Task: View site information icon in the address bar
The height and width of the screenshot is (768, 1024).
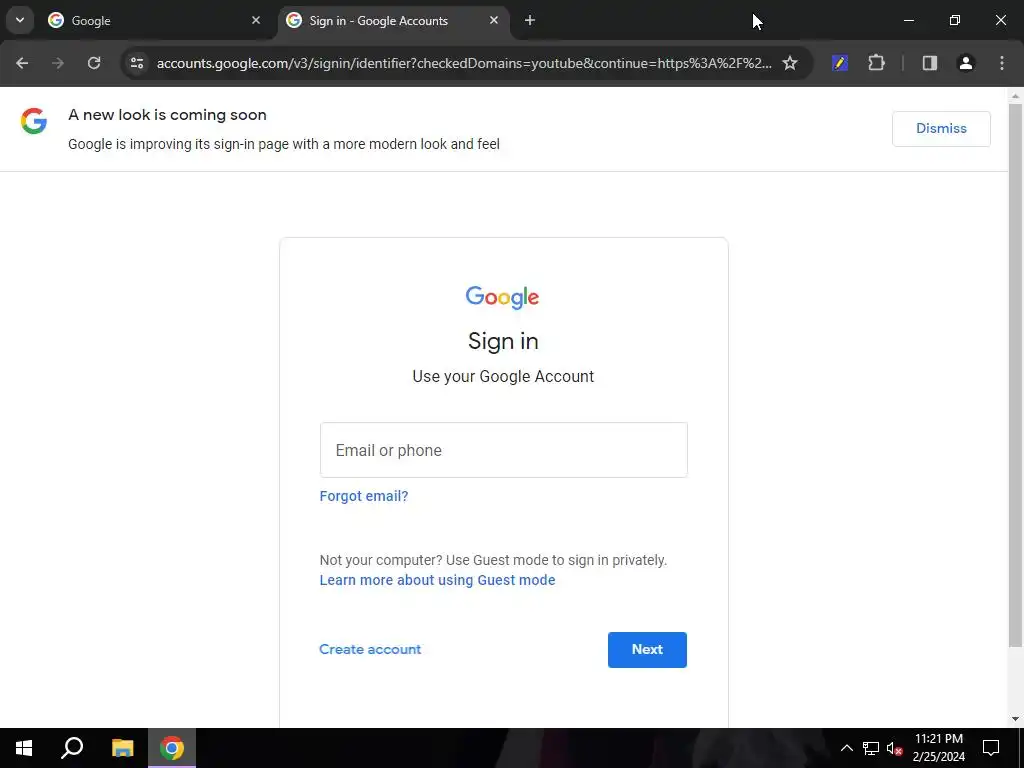Action: pyautogui.click(x=137, y=63)
